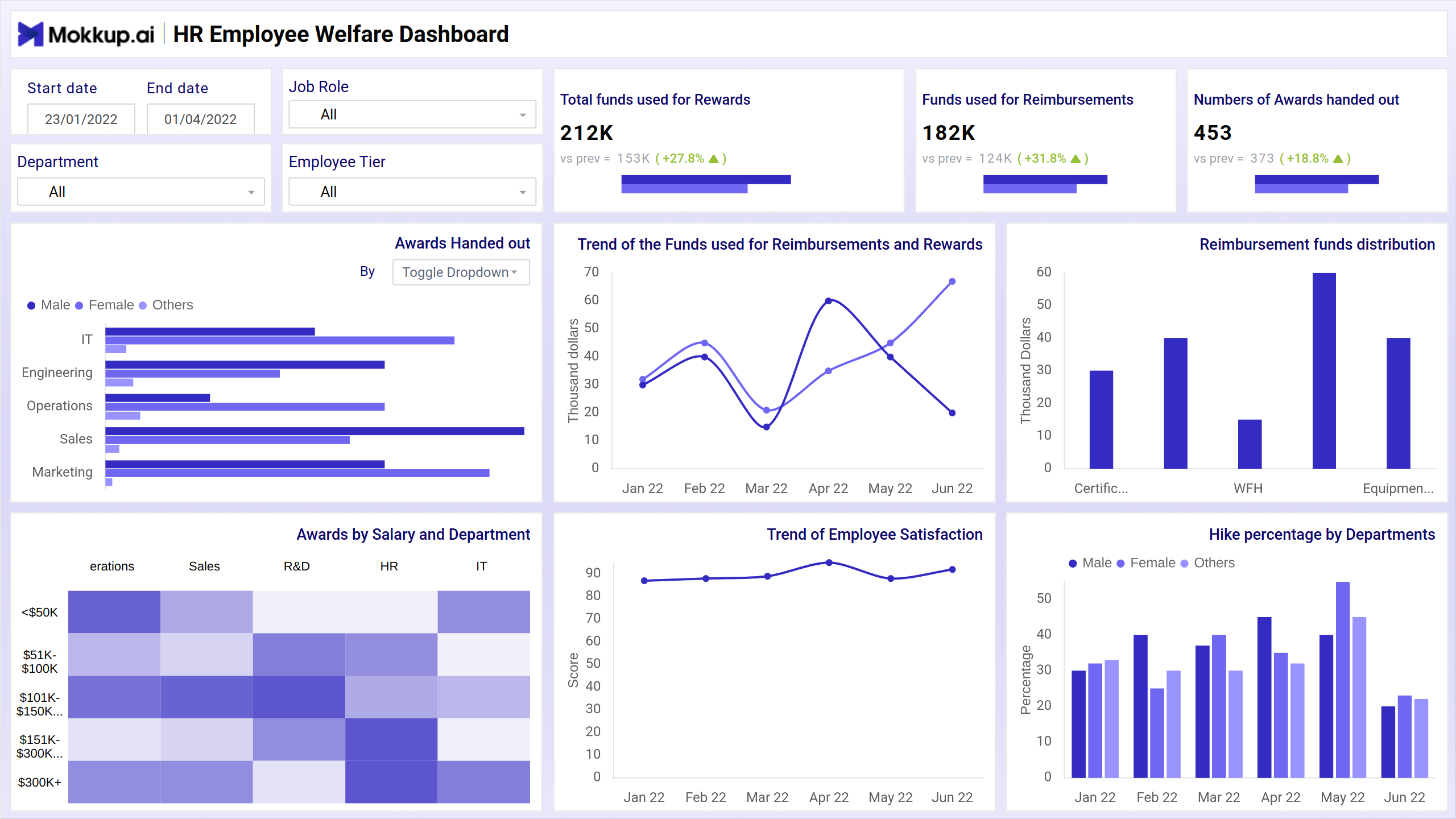Select the Jun 22 satisfaction point
The width and height of the screenshot is (1456, 819).
coord(952,569)
